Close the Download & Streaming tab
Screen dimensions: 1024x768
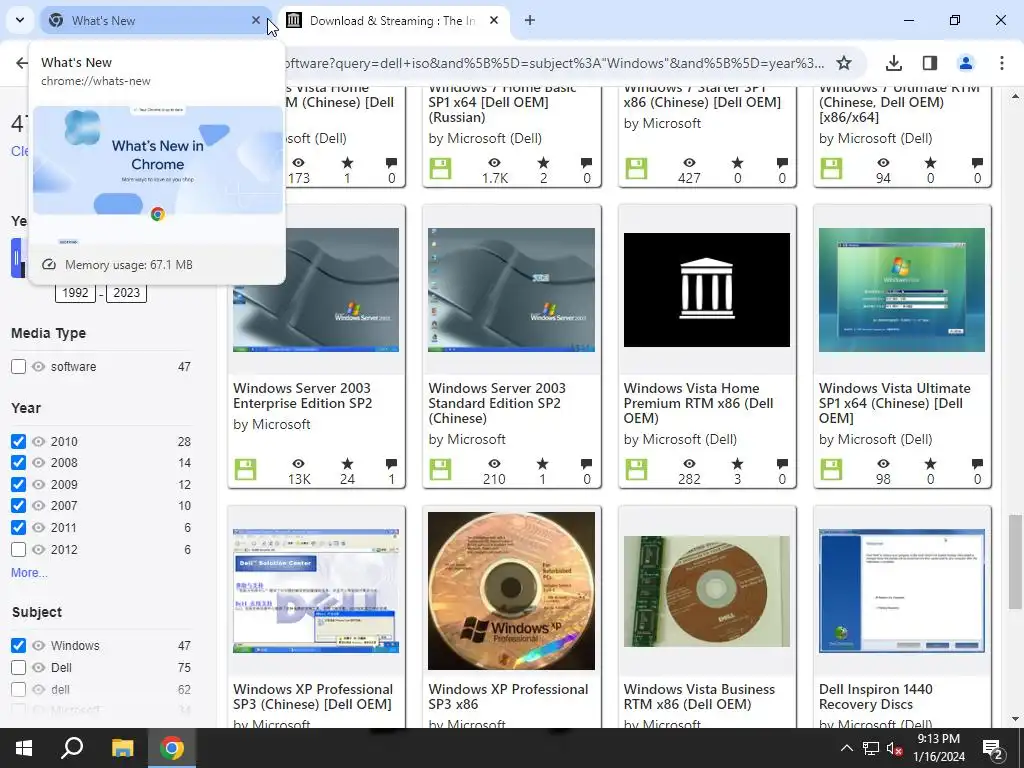(x=494, y=20)
